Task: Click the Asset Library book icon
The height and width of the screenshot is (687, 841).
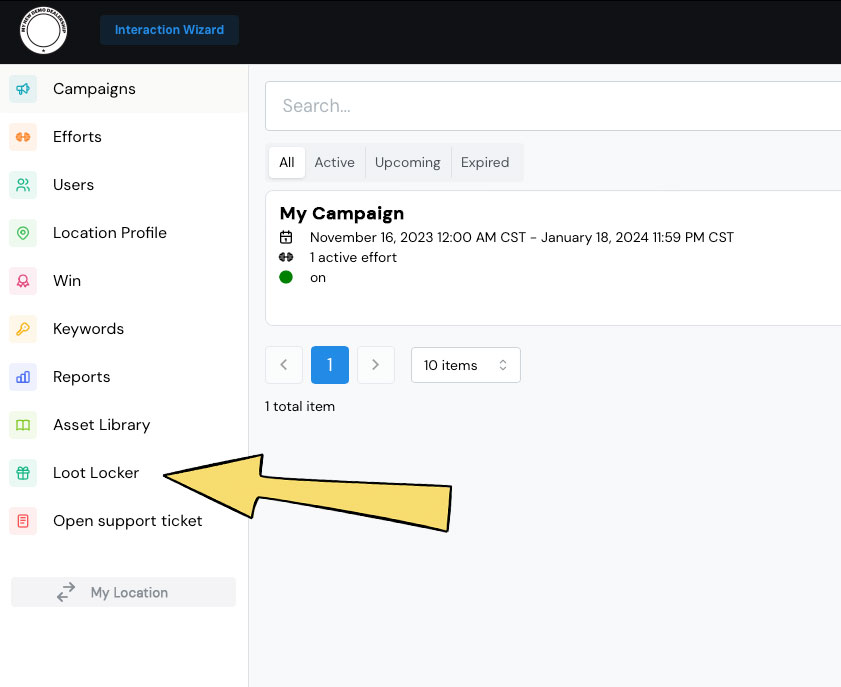Action: coord(23,425)
